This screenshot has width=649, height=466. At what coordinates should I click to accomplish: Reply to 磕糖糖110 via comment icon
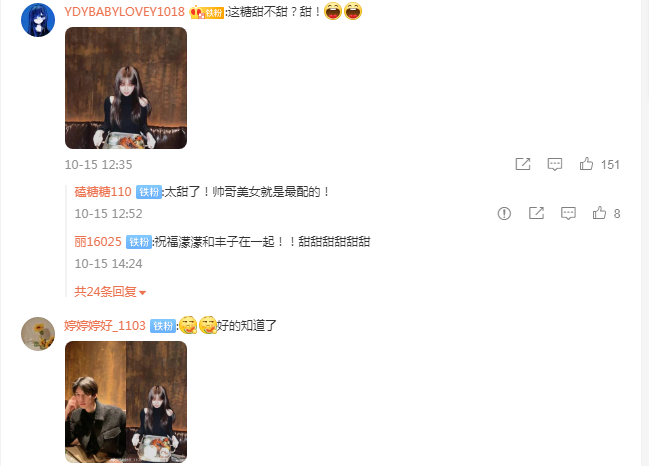pyautogui.click(x=568, y=214)
